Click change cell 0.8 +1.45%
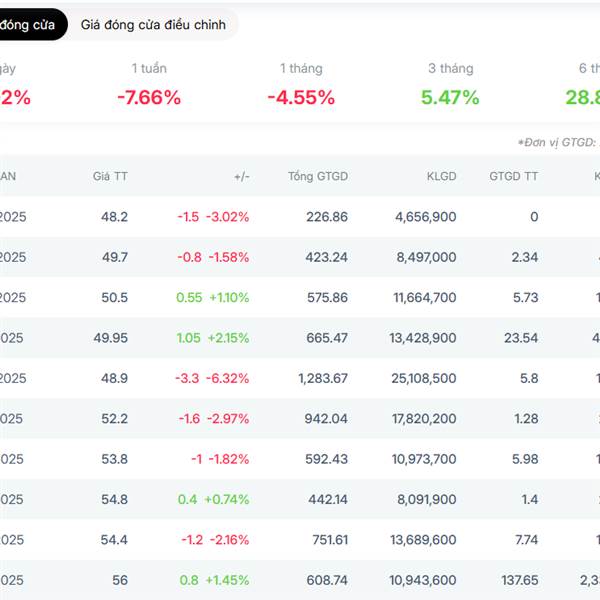Screen dimensions: 600x600 point(214,580)
